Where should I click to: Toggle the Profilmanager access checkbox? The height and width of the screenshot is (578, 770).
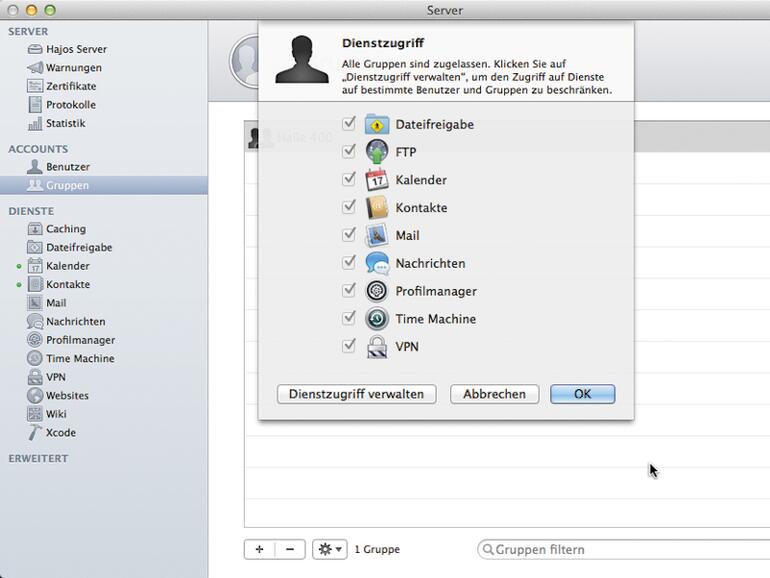349,290
